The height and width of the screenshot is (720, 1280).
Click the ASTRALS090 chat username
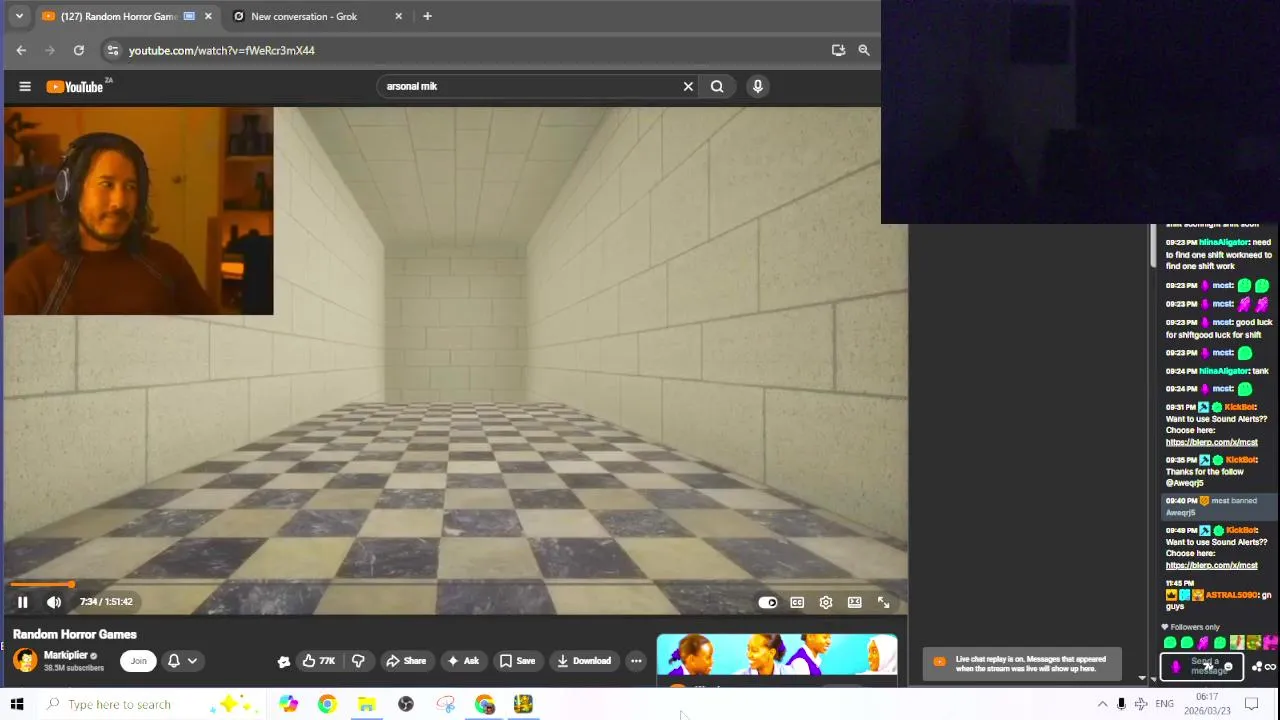click(1231, 595)
